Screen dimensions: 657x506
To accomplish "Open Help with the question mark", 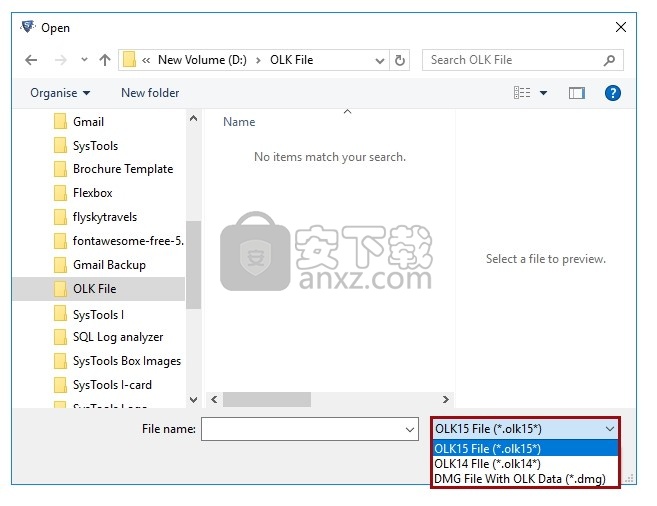I will pyautogui.click(x=613, y=93).
